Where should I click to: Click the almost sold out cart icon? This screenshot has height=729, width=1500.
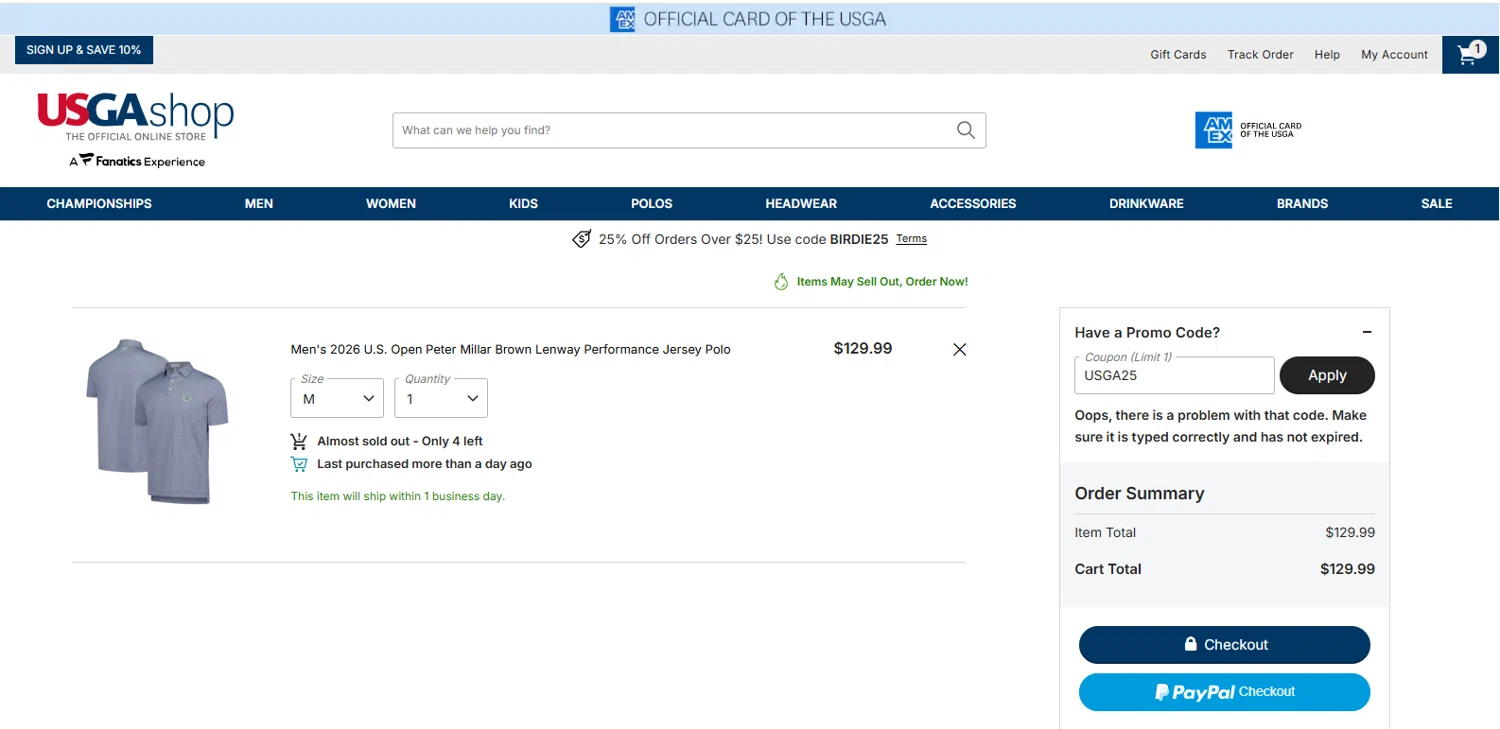[x=299, y=441]
